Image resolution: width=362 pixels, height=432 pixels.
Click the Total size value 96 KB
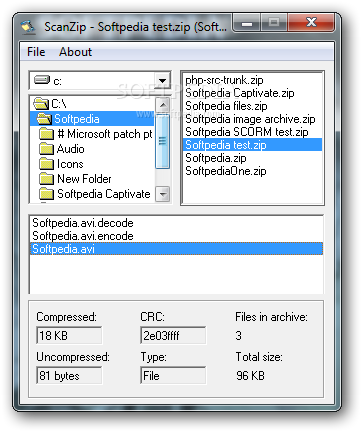click(250, 376)
